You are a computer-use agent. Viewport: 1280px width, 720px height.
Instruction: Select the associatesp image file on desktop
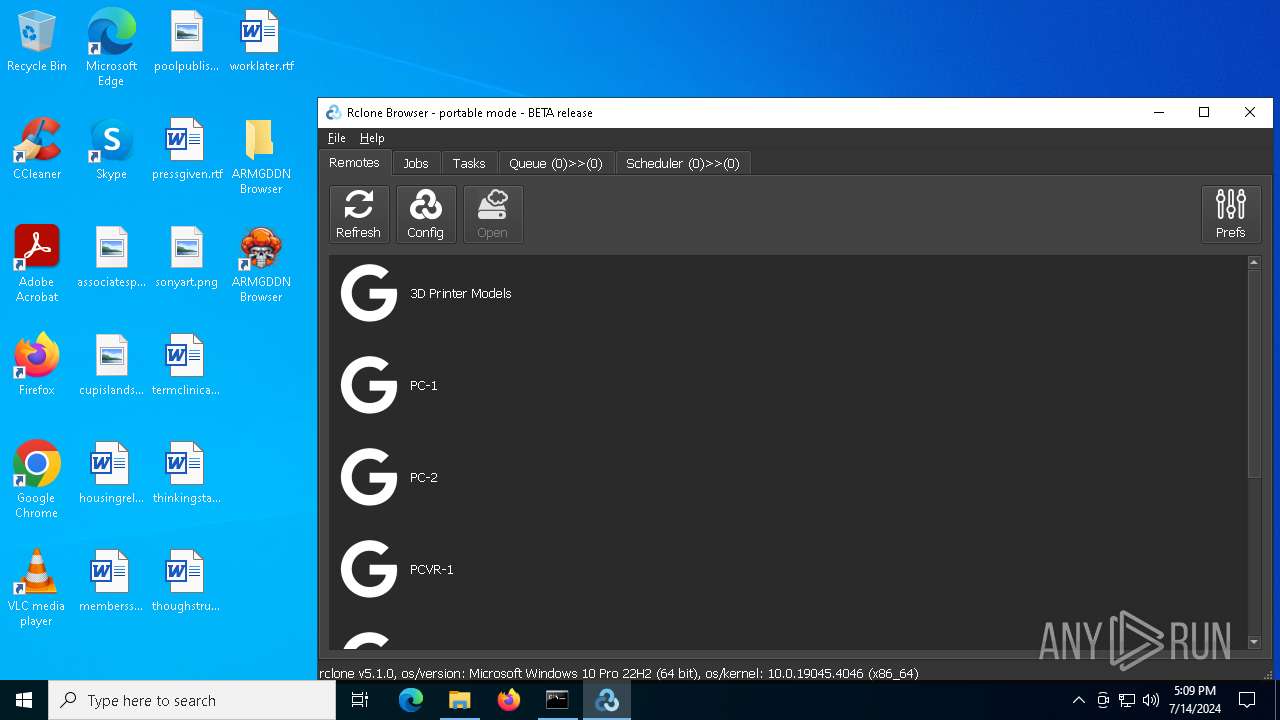click(x=111, y=257)
